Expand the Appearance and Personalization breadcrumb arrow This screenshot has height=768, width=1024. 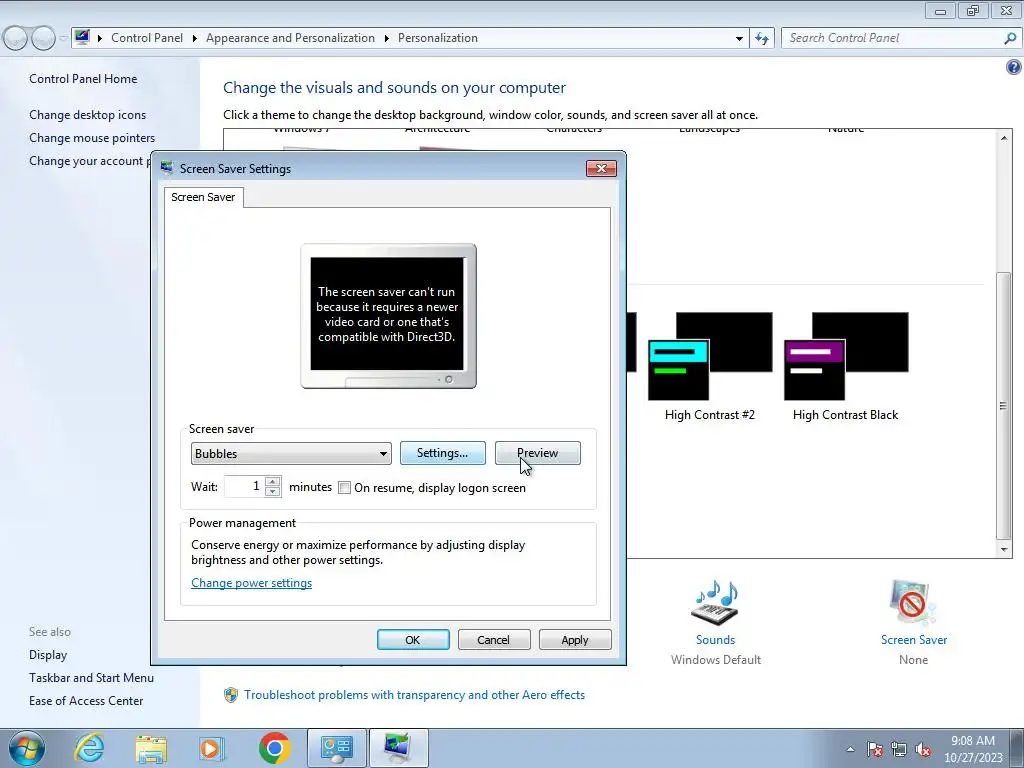(x=387, y=38)
